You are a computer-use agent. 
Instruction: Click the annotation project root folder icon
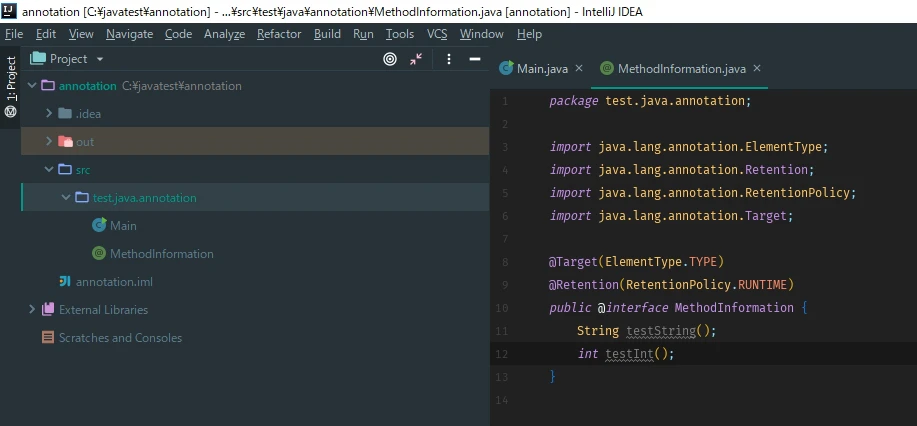[48, 86]
